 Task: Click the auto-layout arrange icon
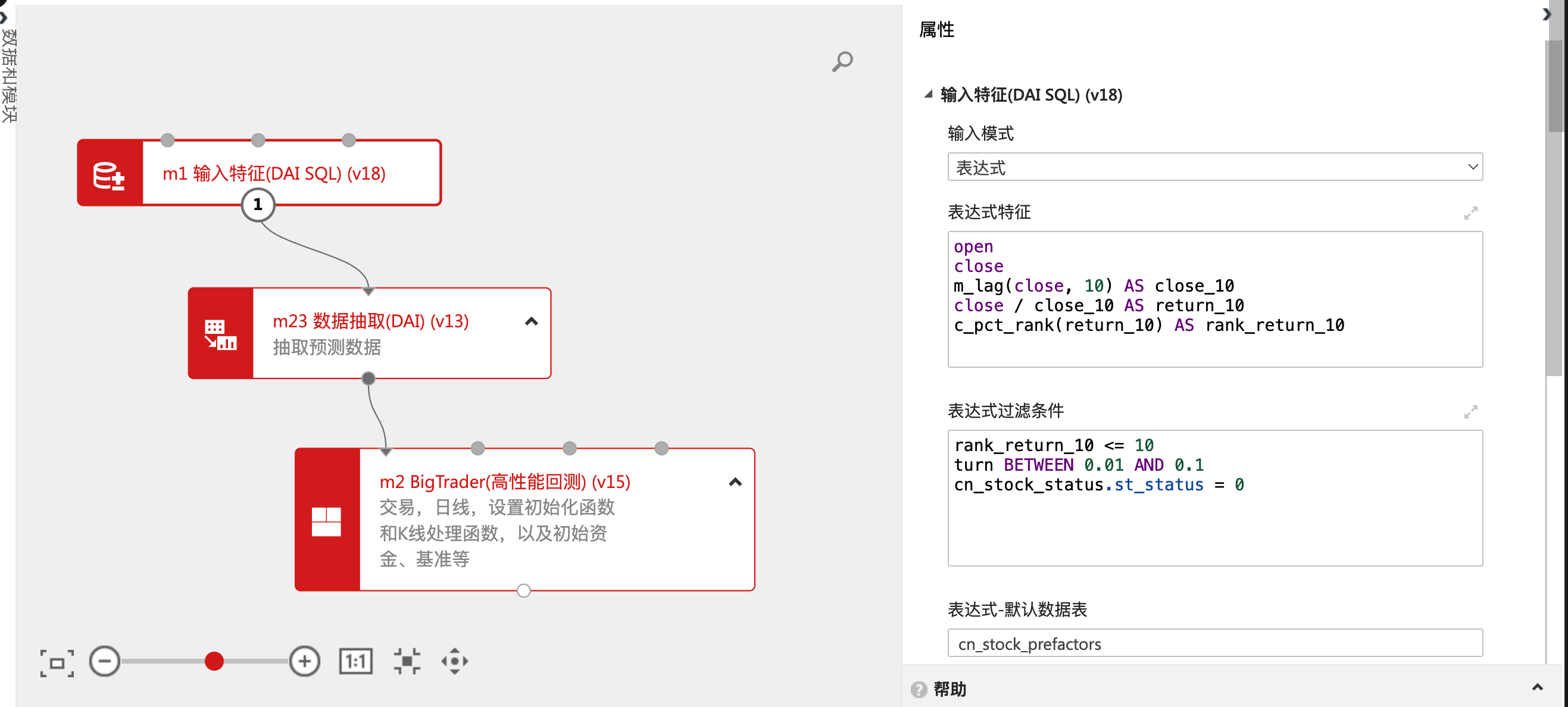click(407, 661)
